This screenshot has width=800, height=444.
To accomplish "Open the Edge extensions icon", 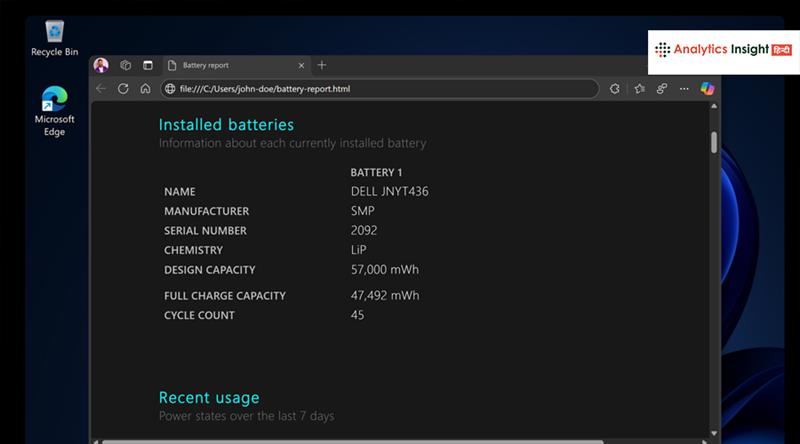I will [x=615, y=89].
